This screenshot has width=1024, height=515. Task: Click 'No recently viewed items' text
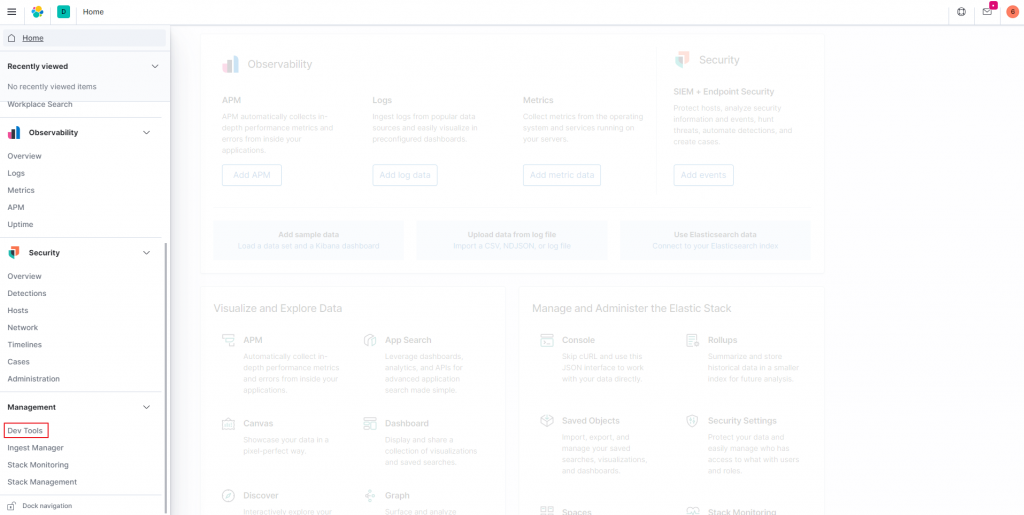click(52, 86)
